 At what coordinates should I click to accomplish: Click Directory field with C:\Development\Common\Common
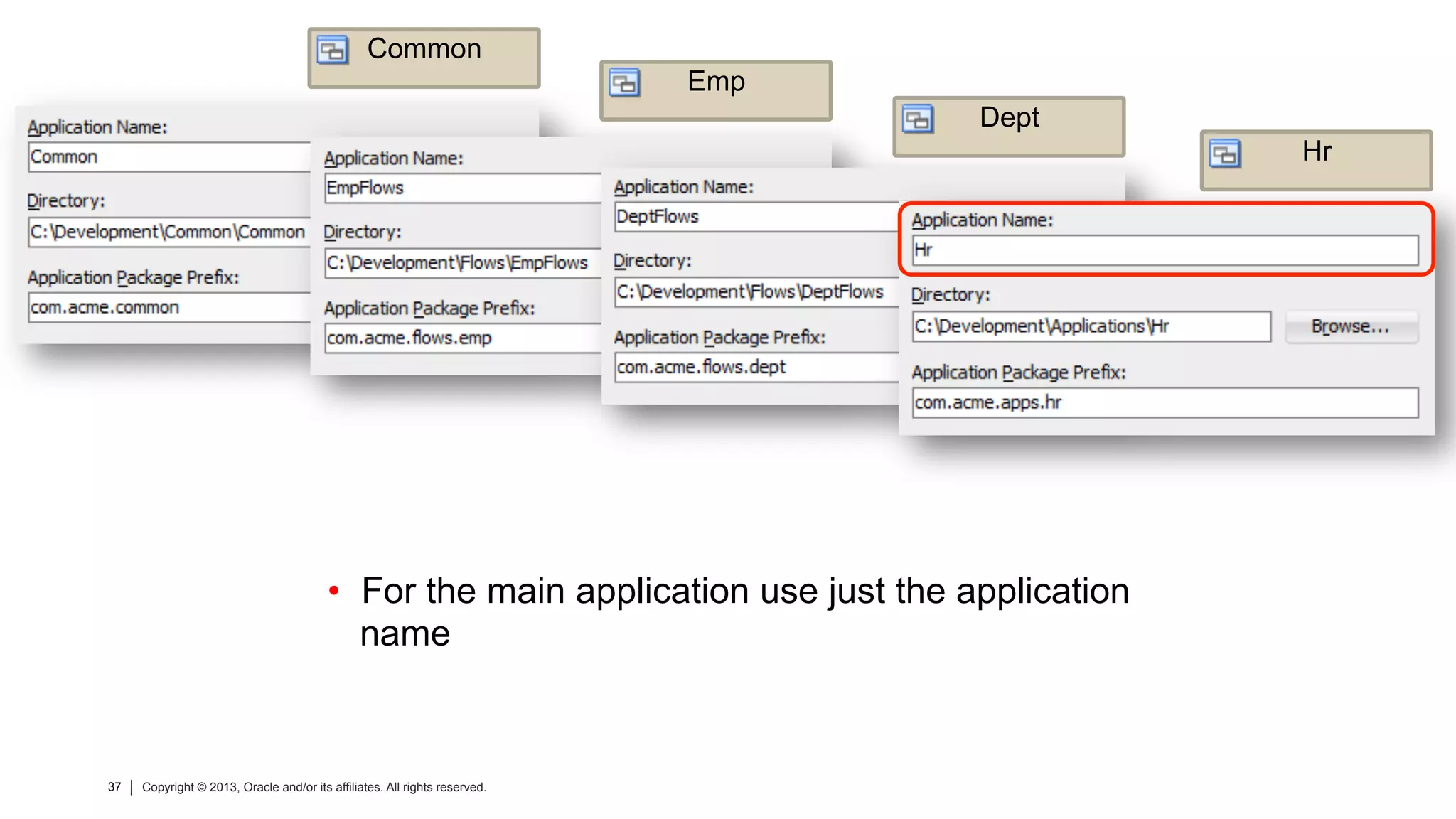point(169,232)
